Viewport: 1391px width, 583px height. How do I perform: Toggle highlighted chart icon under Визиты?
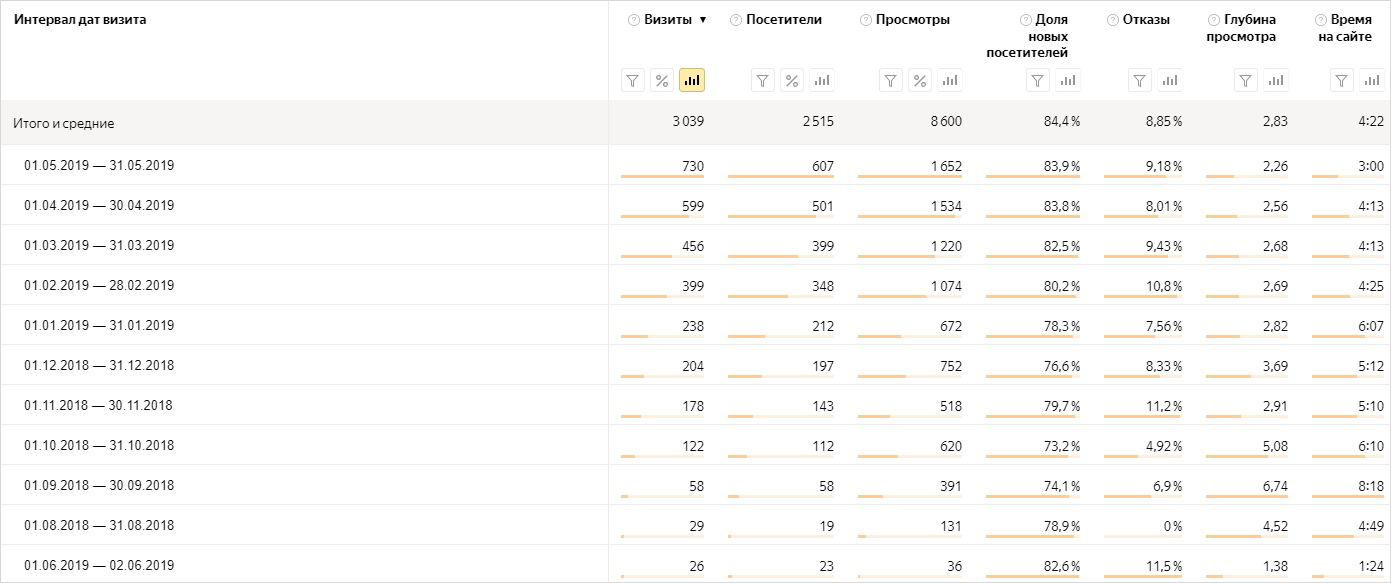click(691, 81)
